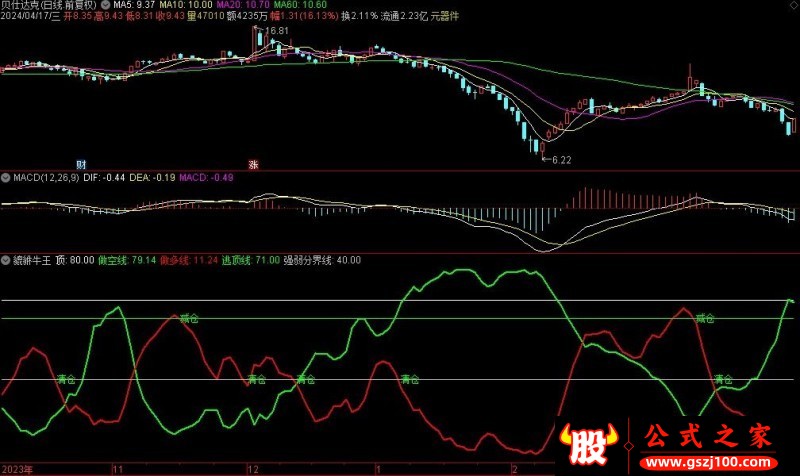
Task: Click the 强弱分界线: 40.00 label
Action: (x=322, y=260)
